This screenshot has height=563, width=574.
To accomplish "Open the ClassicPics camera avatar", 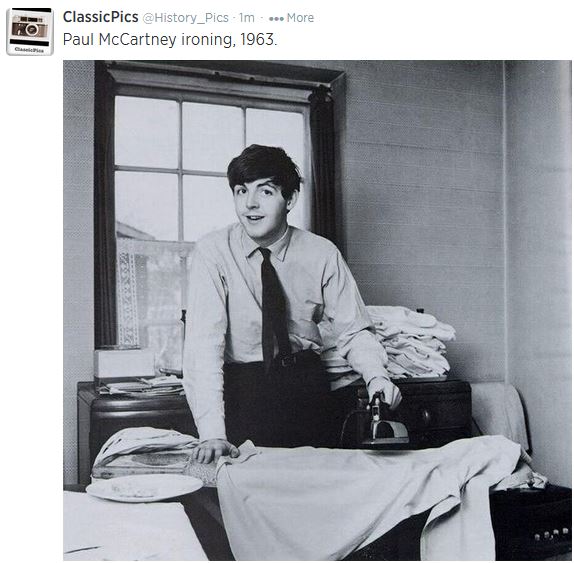I will pyautogui.click(x=30, y=32).
